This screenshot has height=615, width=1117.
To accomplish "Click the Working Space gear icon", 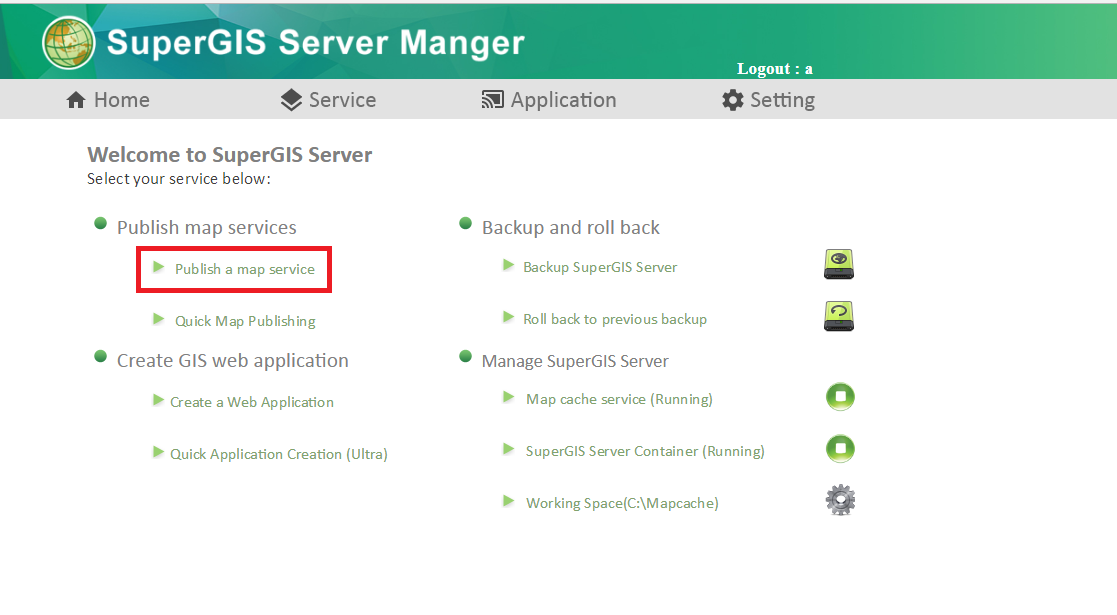I will pos(841,500).
